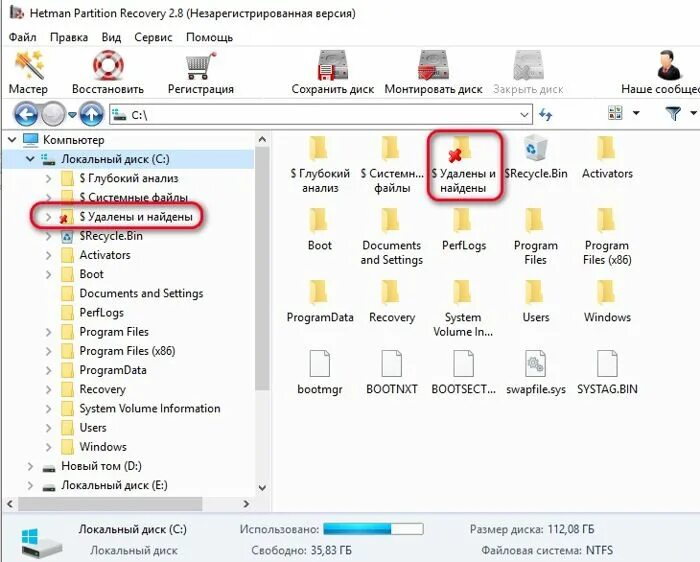Click tree scroll-down arrow

coord(262,488)
